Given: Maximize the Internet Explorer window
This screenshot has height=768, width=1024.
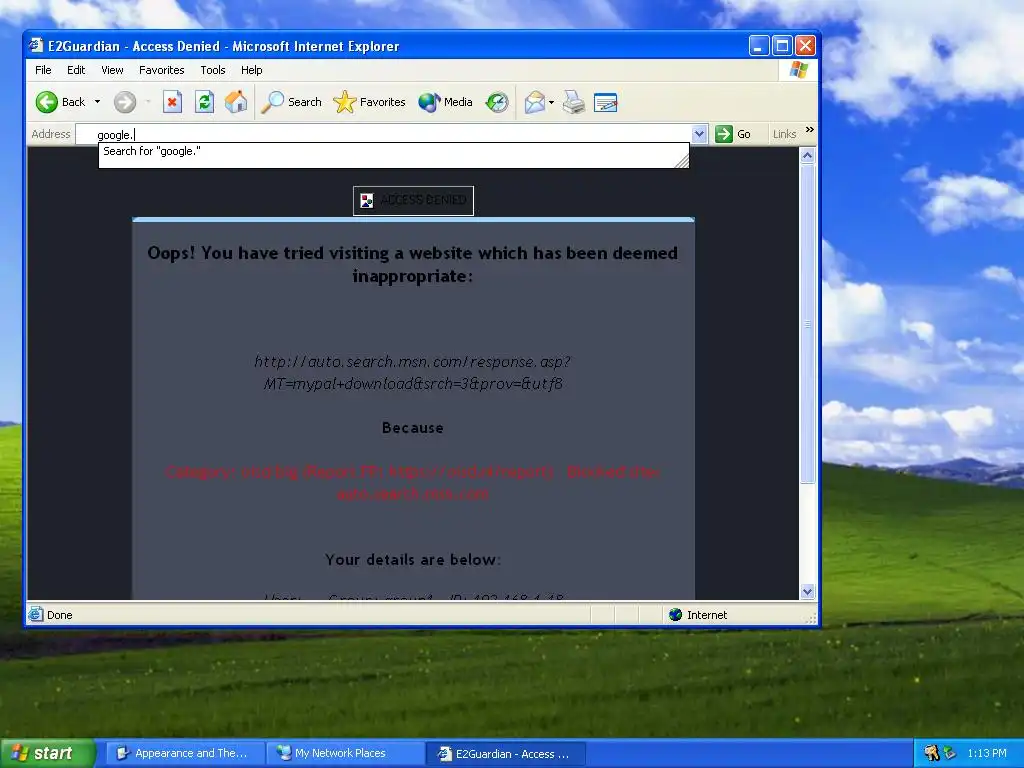Looking at the screenshot, I should click(x=782, y=46).
